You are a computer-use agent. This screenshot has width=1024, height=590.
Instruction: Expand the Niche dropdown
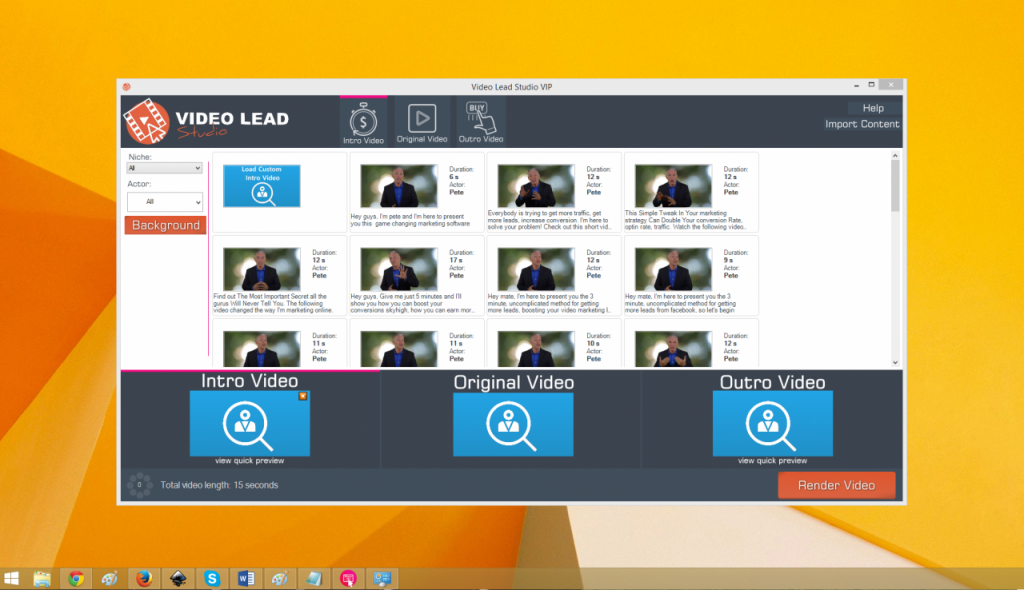point(165,168)
